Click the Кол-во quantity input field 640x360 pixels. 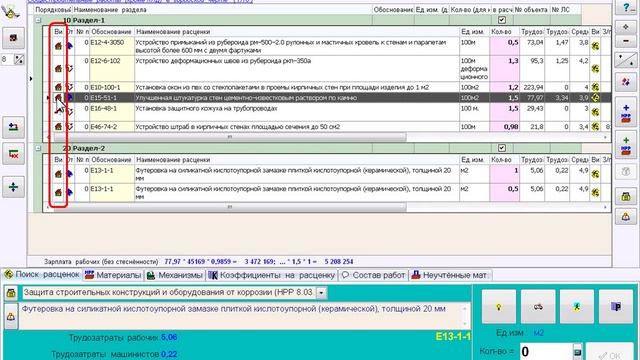[546, 351]
